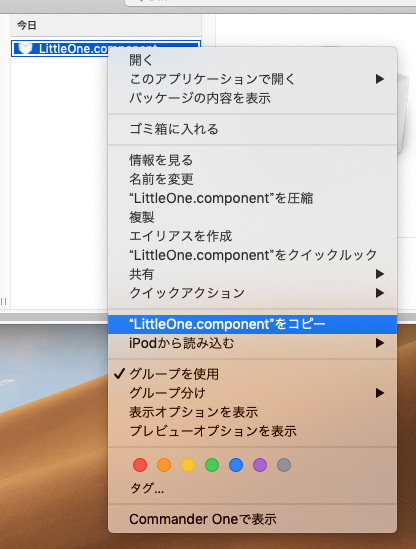Select 情報を見る menu item
416x549 pixels.
coord(252,160)
